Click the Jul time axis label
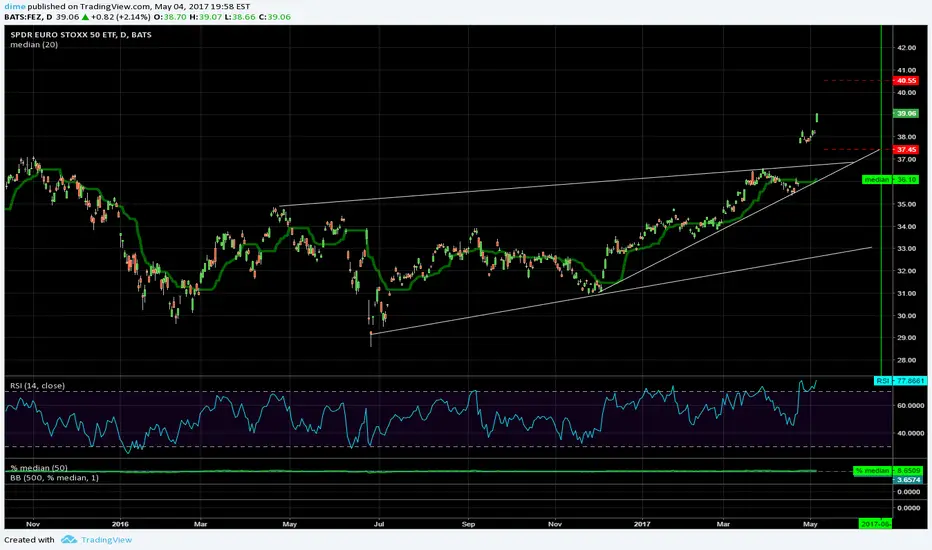This screenshot has height=550, width=932. pos(379,524)
